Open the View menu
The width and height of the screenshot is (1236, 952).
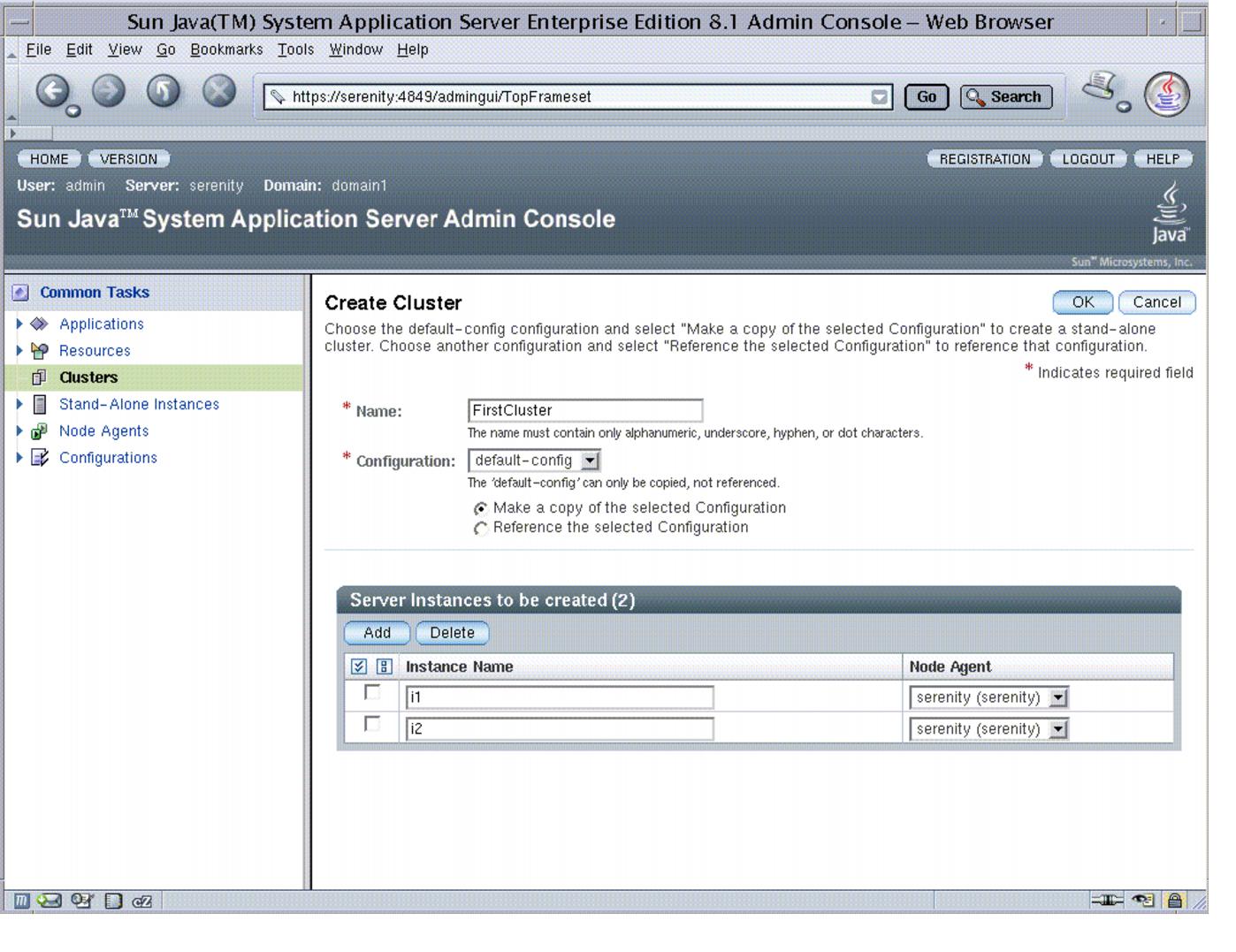(x=125, y=50)
